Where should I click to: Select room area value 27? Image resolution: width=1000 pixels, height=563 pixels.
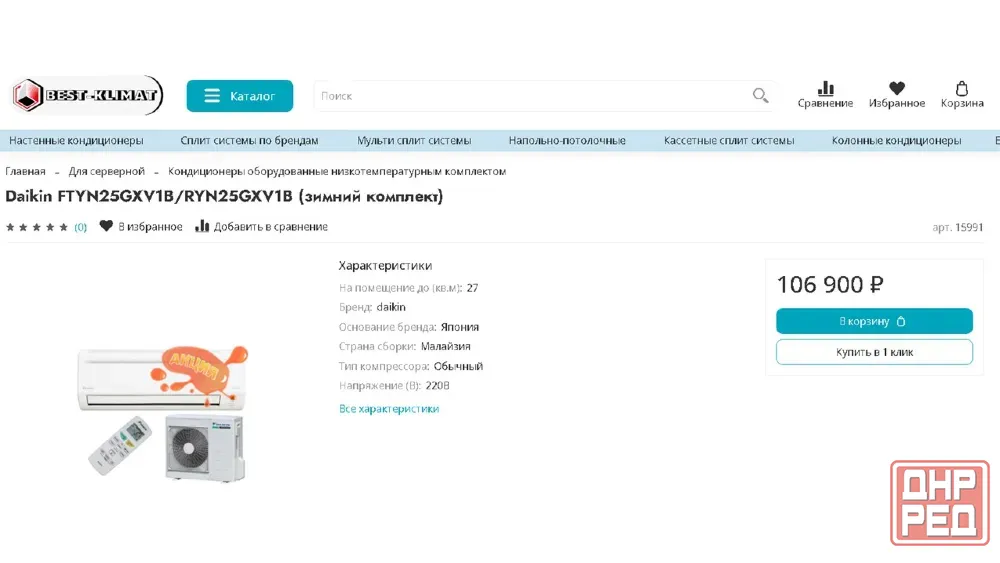click(473, 288)
